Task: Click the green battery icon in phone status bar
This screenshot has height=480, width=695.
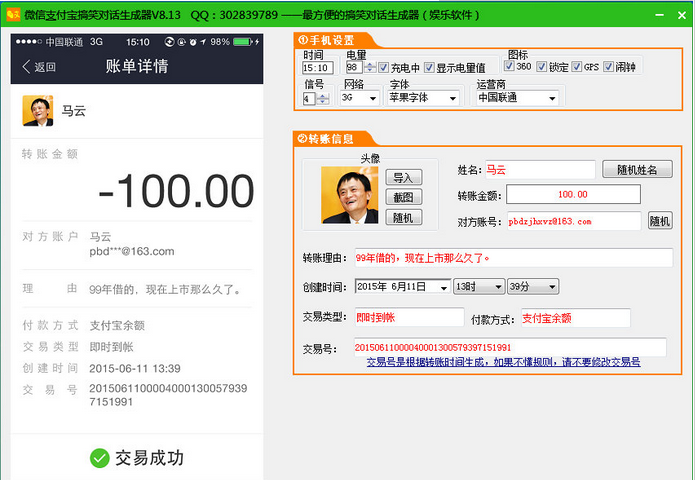Action: click(241, 42)
